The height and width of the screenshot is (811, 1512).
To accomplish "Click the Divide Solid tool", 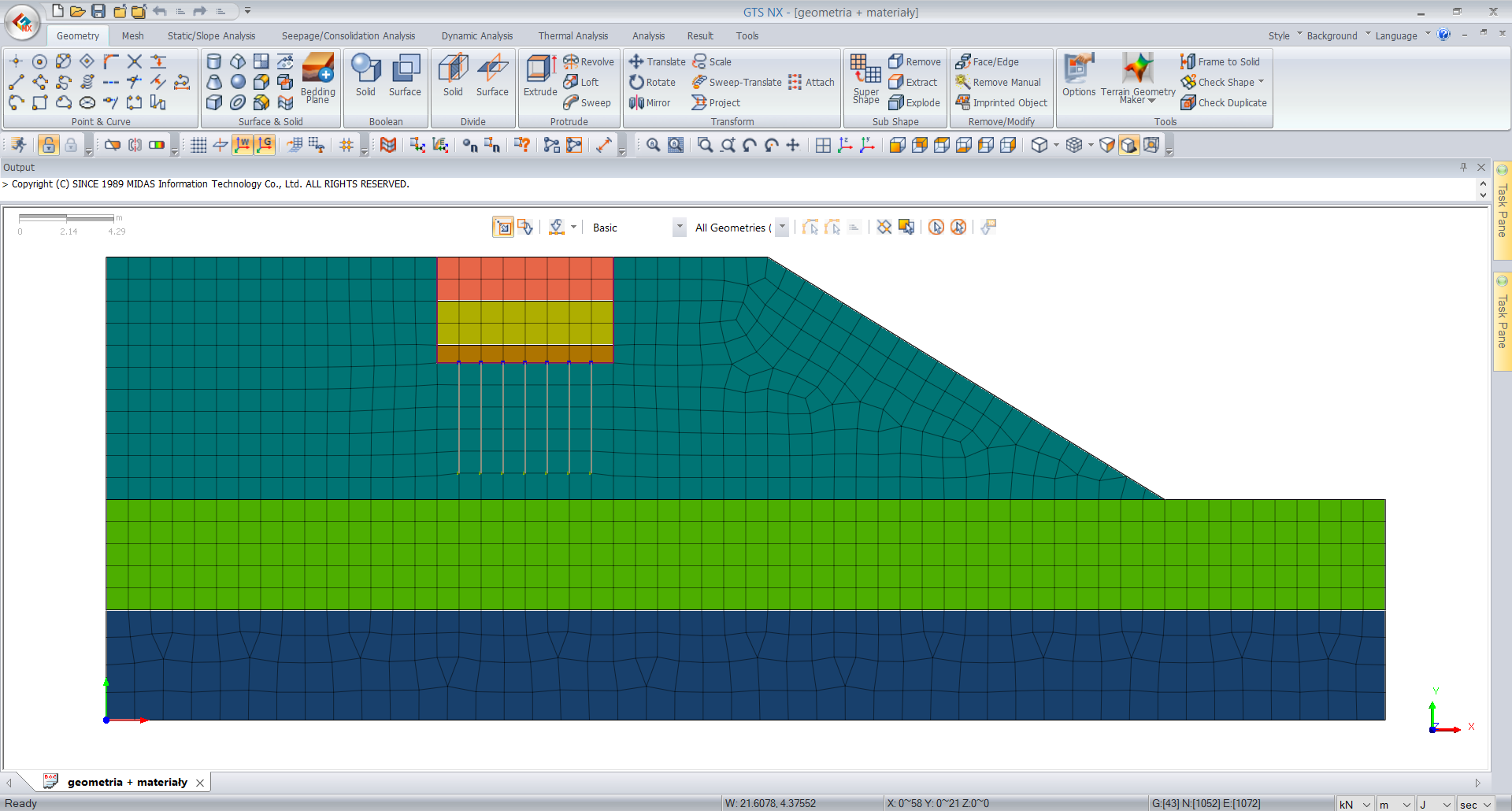I will pyautogui.click(x=453, y=76).
